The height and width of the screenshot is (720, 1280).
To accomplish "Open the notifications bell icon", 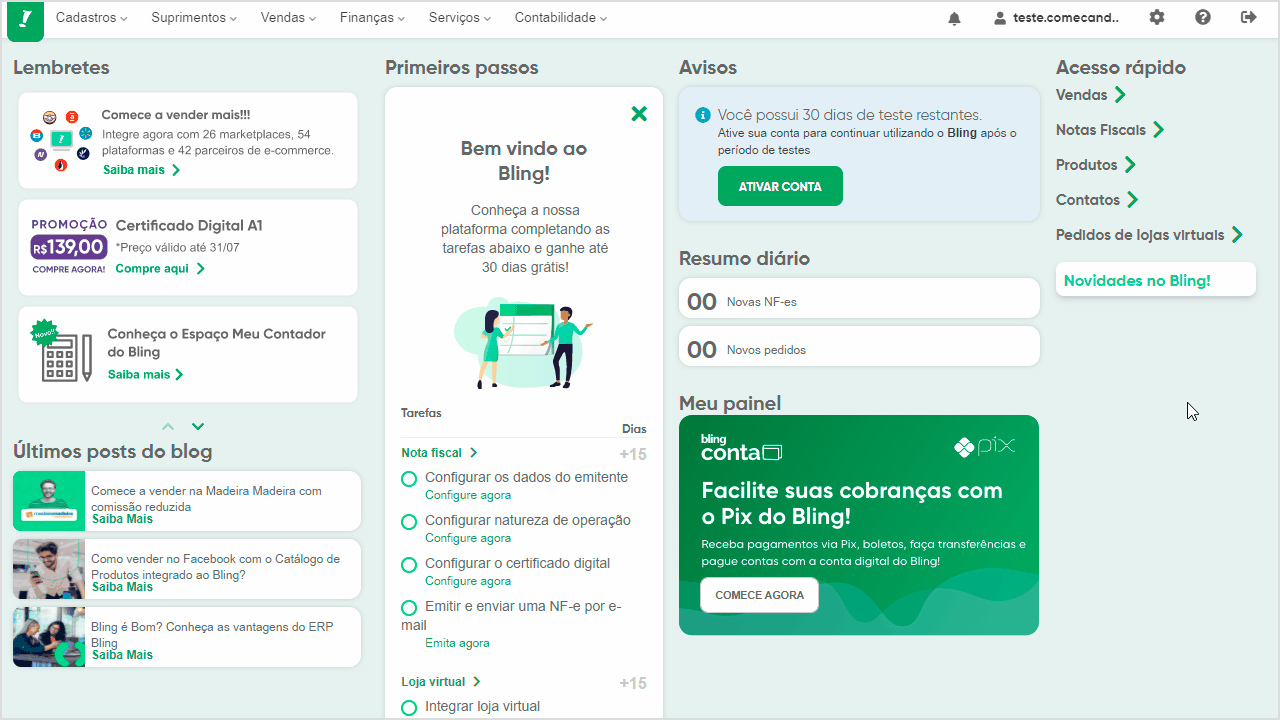I will (x=954, y=18).
